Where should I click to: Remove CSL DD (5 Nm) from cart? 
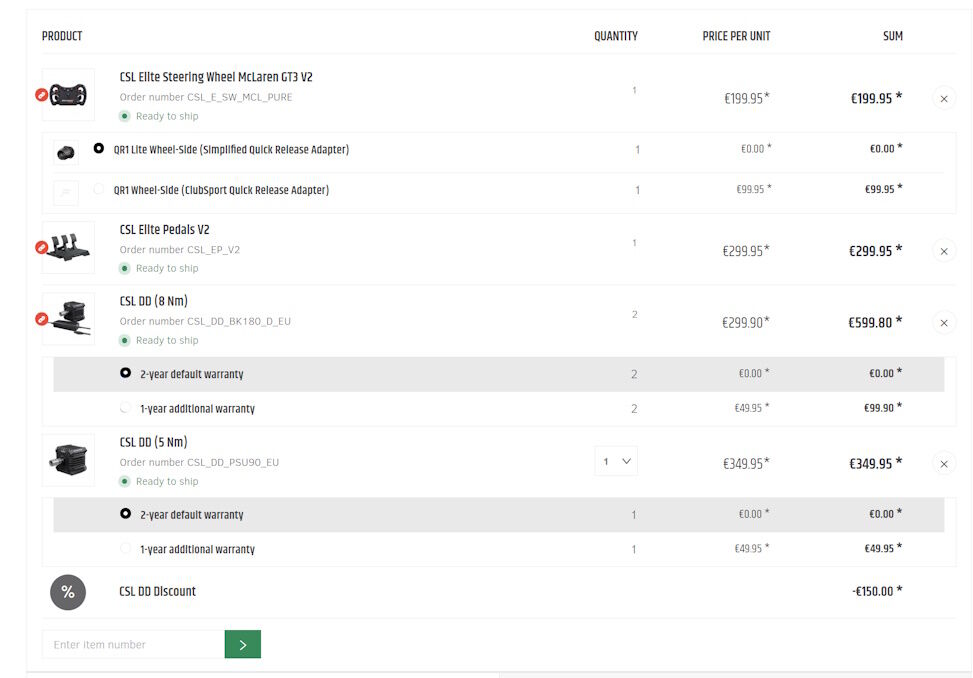943,464
